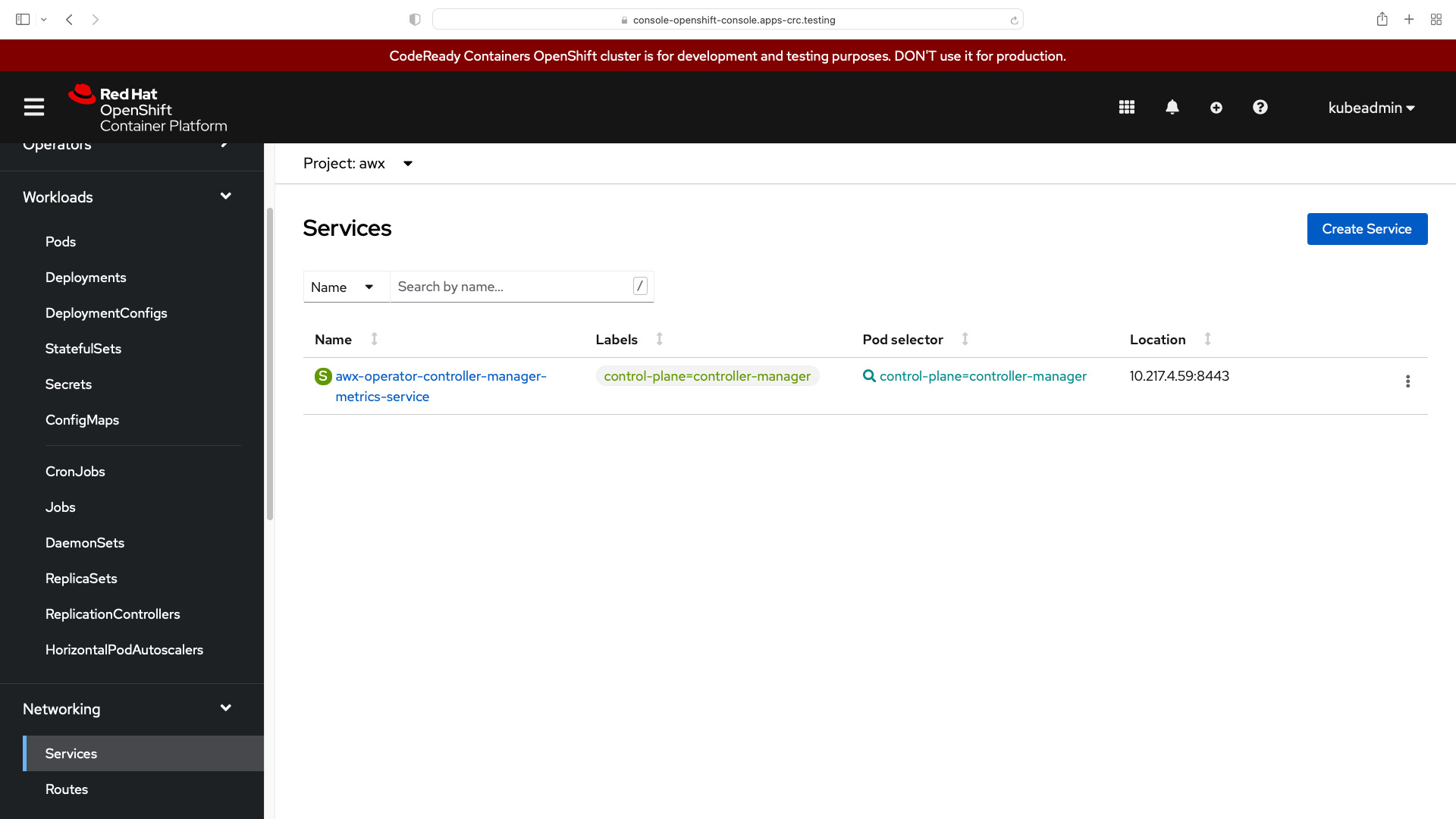Image resolution: width=1456 pixels, height=819 pixels.
Task: Open the notifications bell icon
Action: tap(1171, 107)
